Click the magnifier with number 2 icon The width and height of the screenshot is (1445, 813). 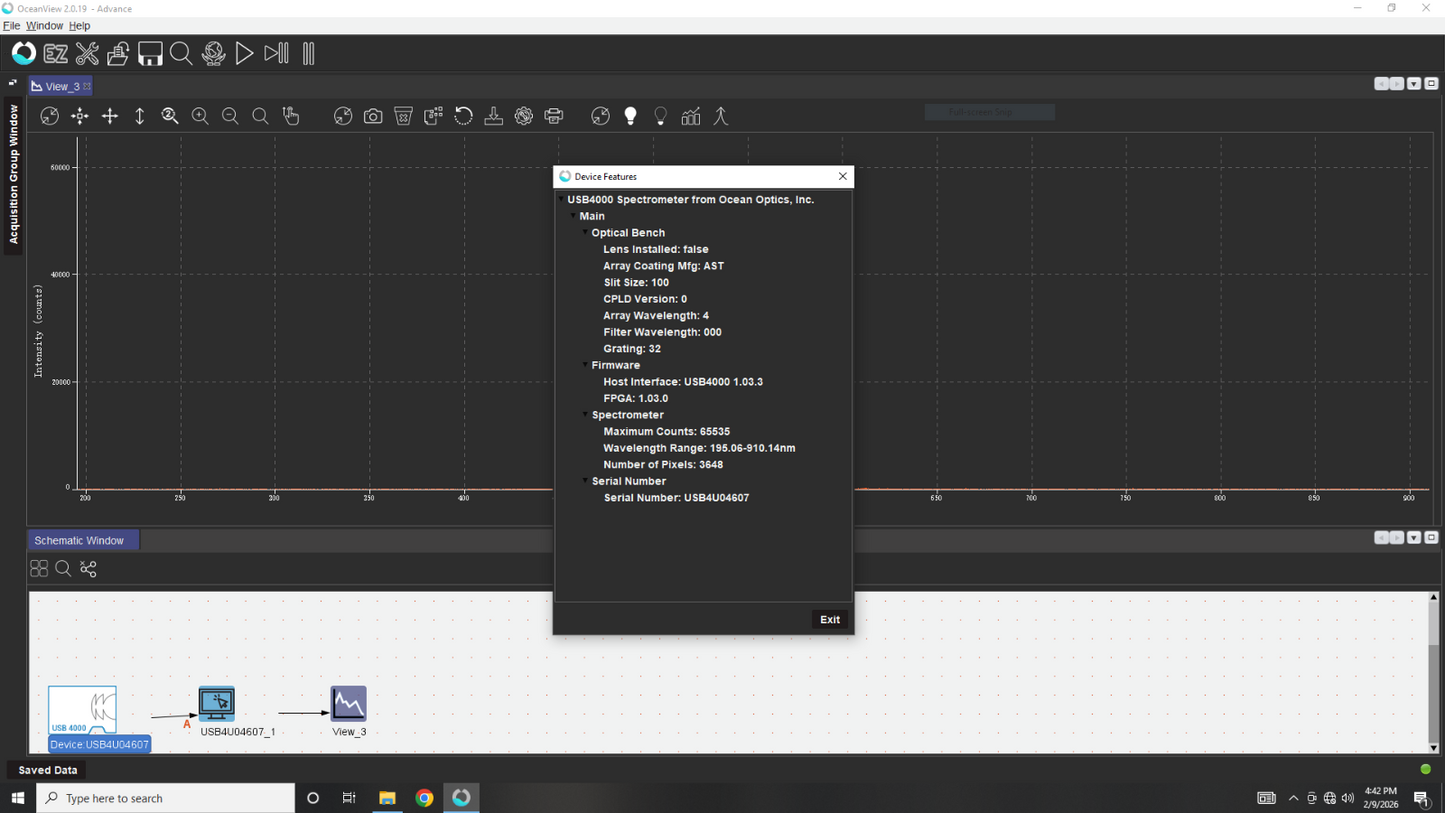click(170, 116)
